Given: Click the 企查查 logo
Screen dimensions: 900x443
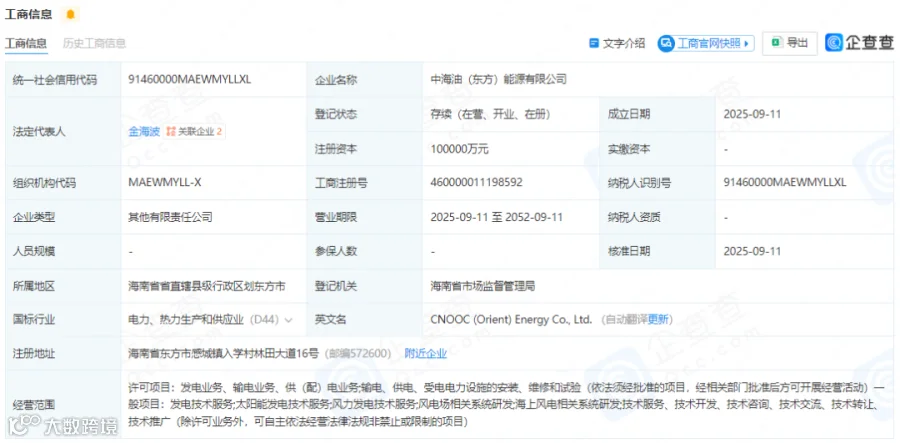Looking at the screenshot, I should coord(860,42).
